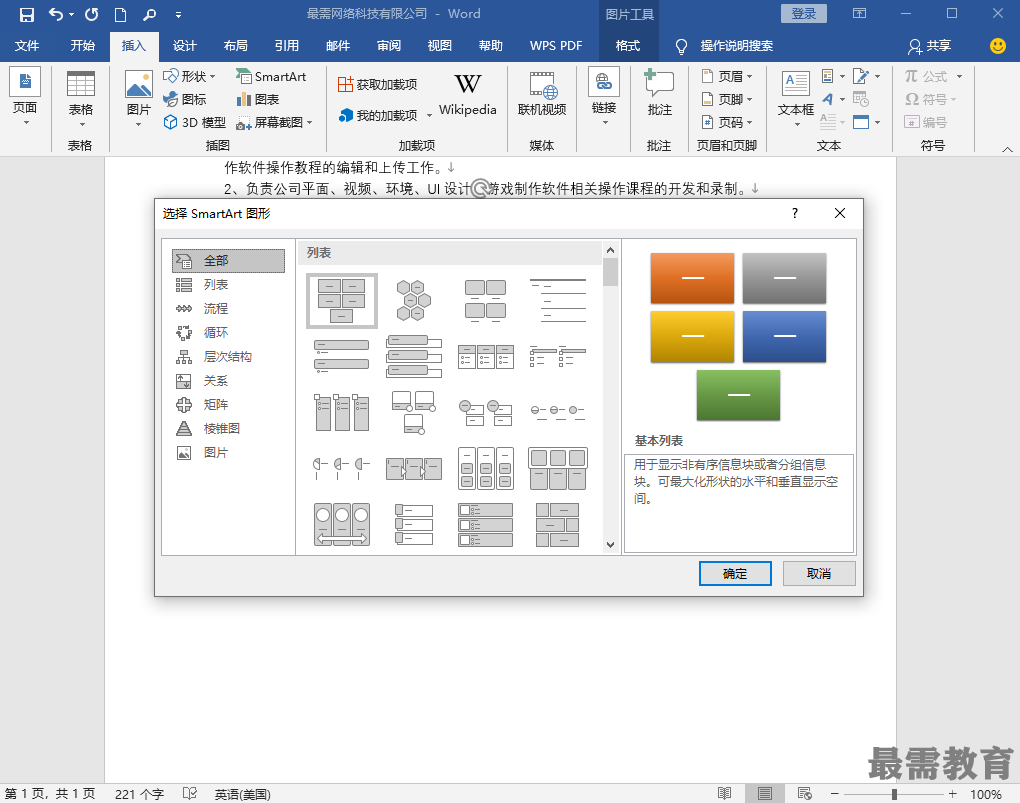1020x803 pixels.
Task: Switch to the 审阅 tab
Action: tap(388, 46)
